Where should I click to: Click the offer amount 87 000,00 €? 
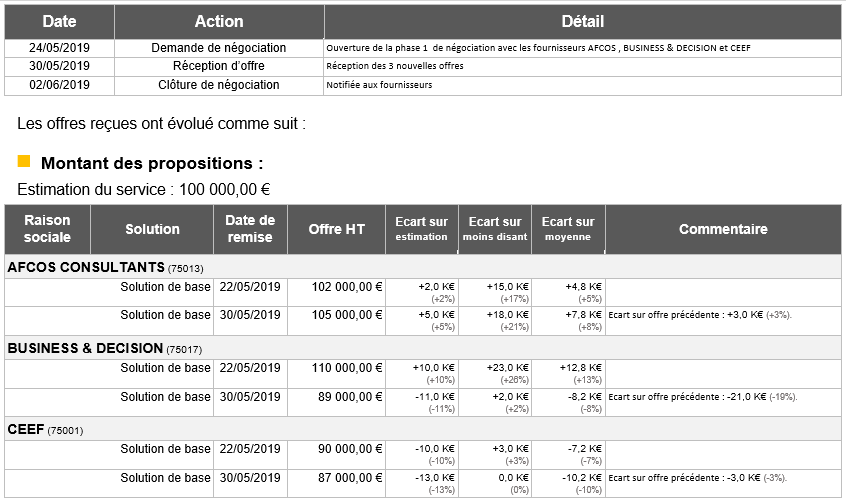(x=350, y=478)
